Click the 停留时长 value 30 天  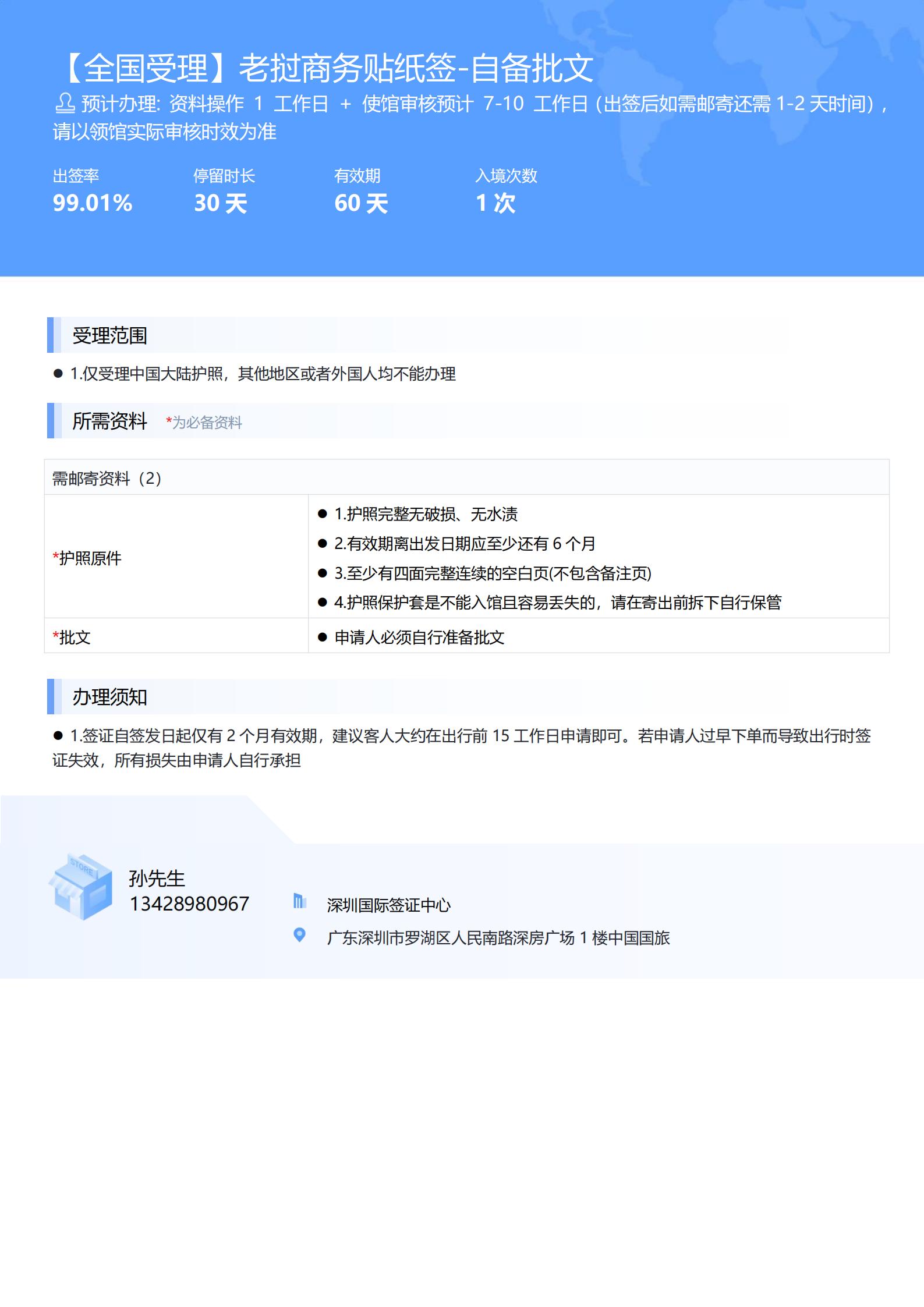pyautogui.click(x=221, y=203)
